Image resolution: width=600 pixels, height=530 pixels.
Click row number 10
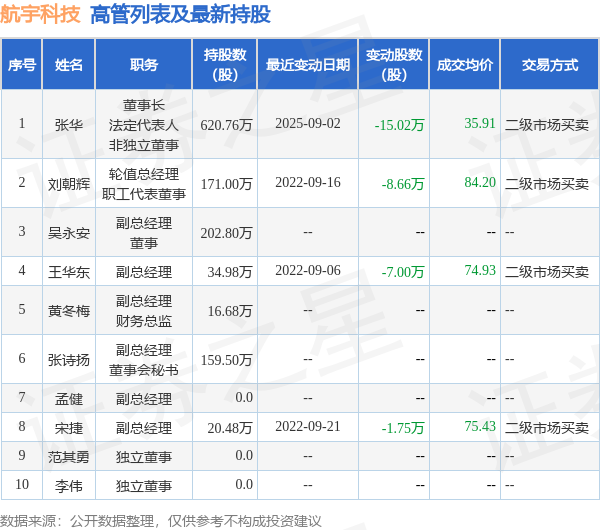(22, 484)
